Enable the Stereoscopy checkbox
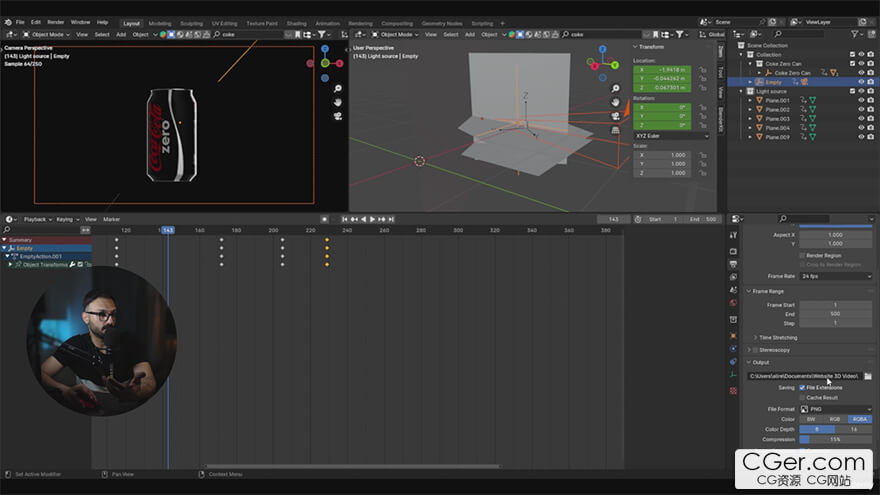Screen dimensions: 880x495 [755, 350]
